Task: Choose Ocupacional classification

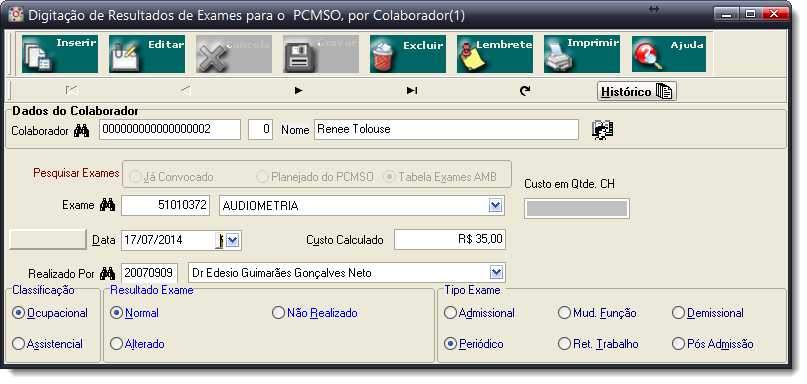Action: (50, 313)
